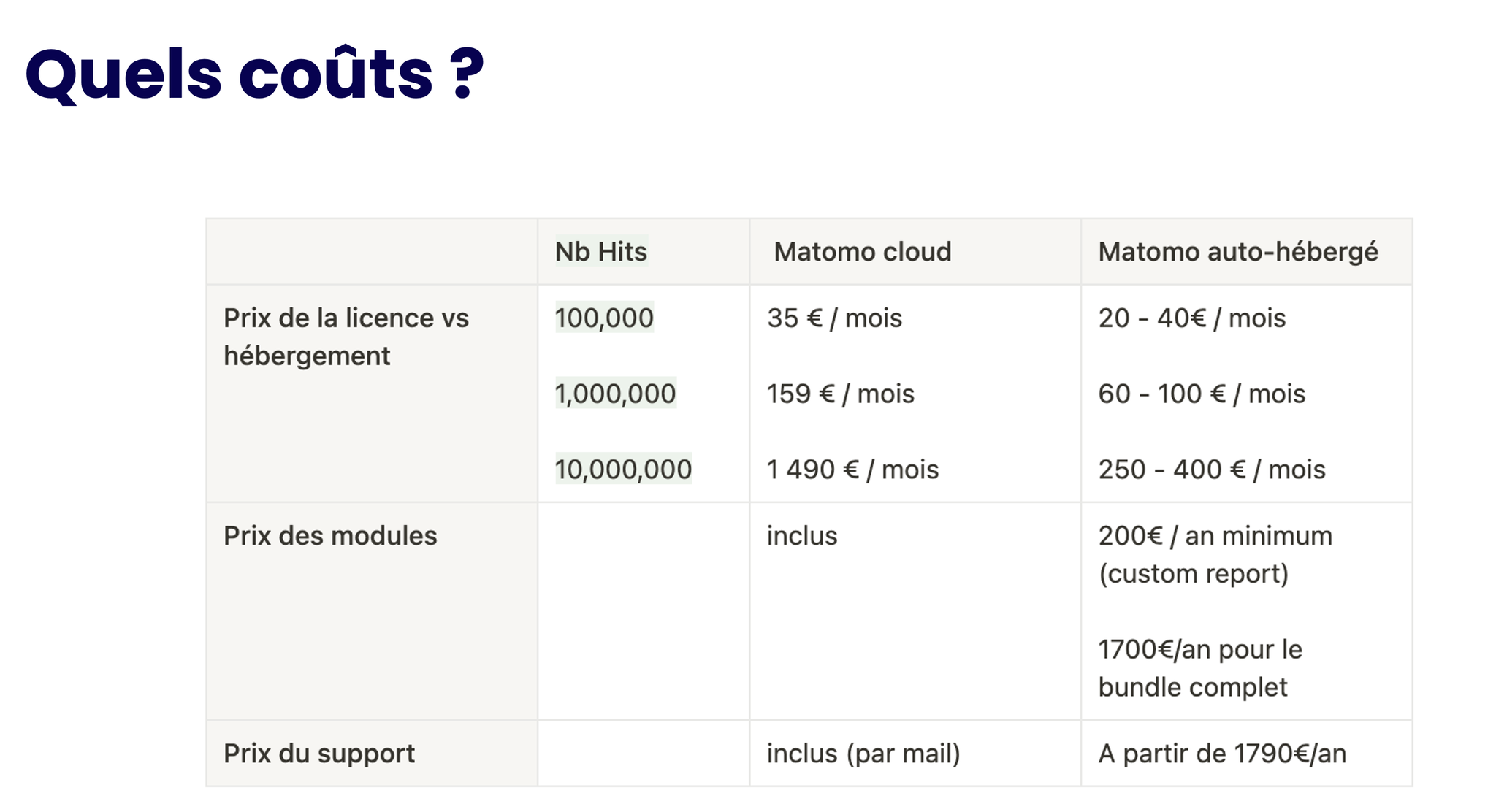The height and width of the screenshot is (812, 1496).
Task: Click 'inclus' in the modules row
Action: pos(802,536)
